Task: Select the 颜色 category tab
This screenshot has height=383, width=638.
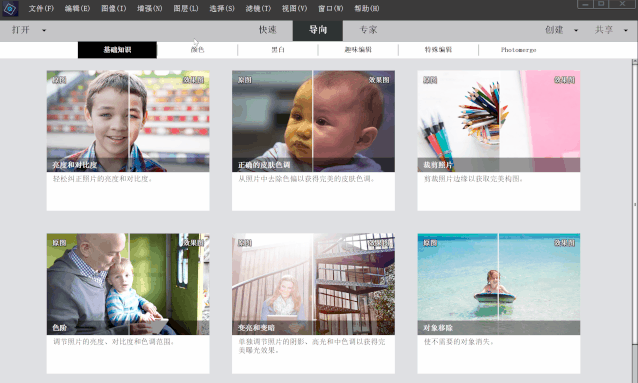Action: [x=197, y=50]
